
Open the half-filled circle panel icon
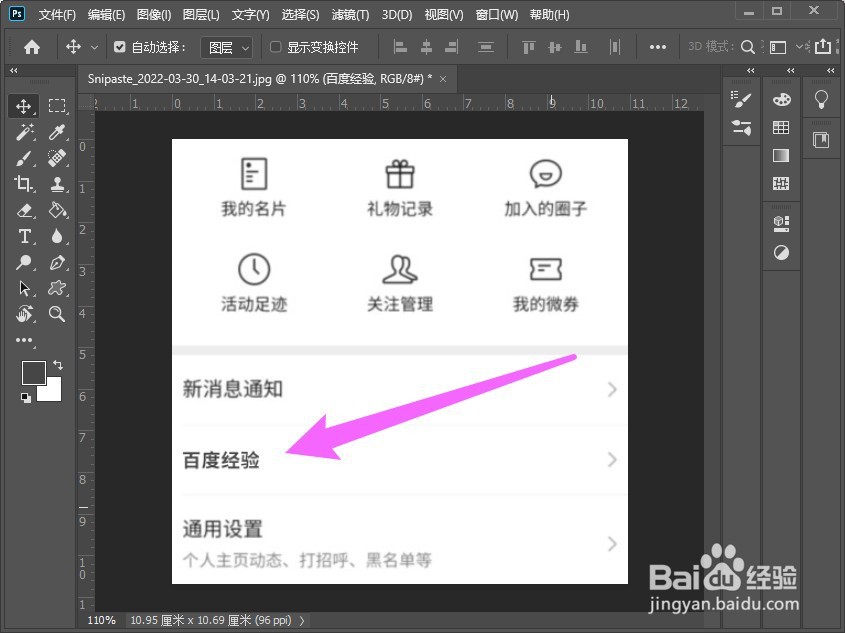tap(781, 252)
